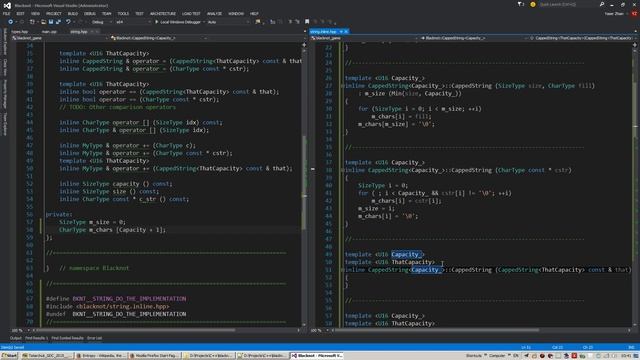Click the left editor split handle

point(304,45)
